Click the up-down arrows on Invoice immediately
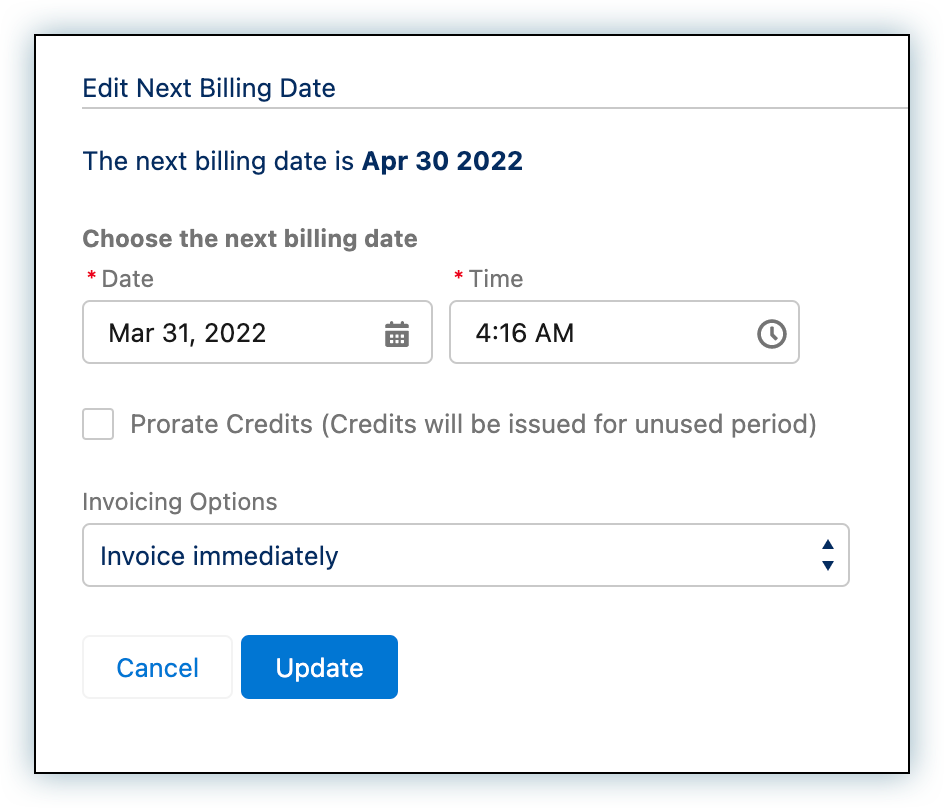The width and height of the screenshot is (944, 808). pyautogui.click(x=827, y=555)
